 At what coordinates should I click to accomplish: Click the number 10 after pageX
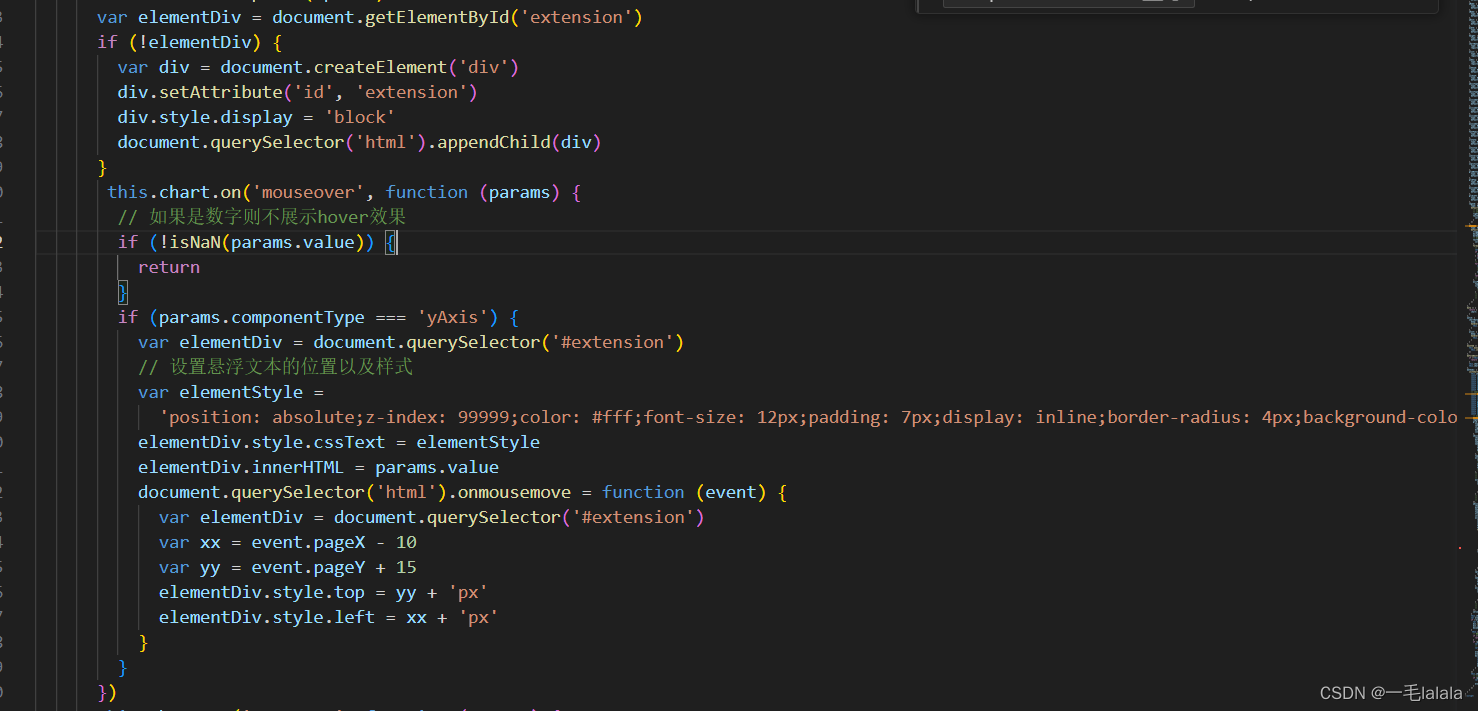[406, 542]
